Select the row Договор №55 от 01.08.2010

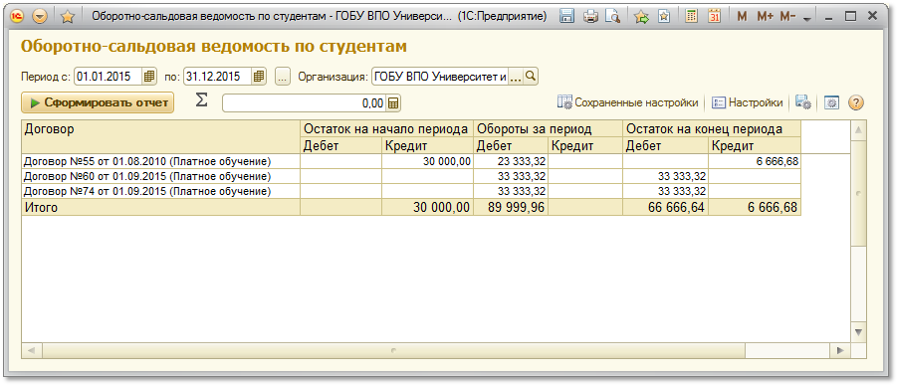(161, 162)
